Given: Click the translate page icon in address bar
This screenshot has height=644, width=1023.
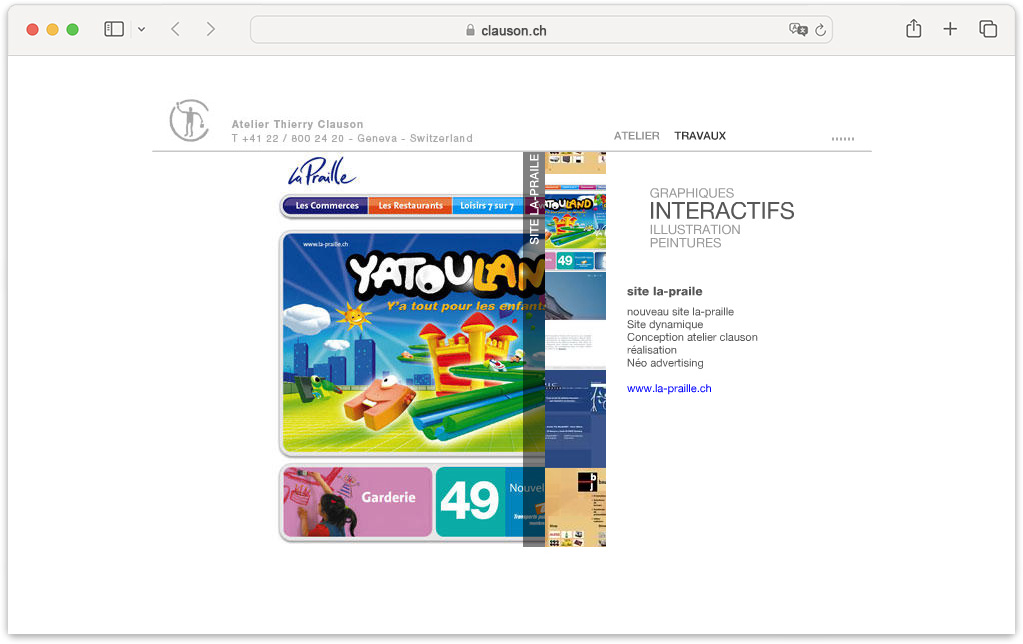Looking at the screenshot, I should click(x=798, y=30).
